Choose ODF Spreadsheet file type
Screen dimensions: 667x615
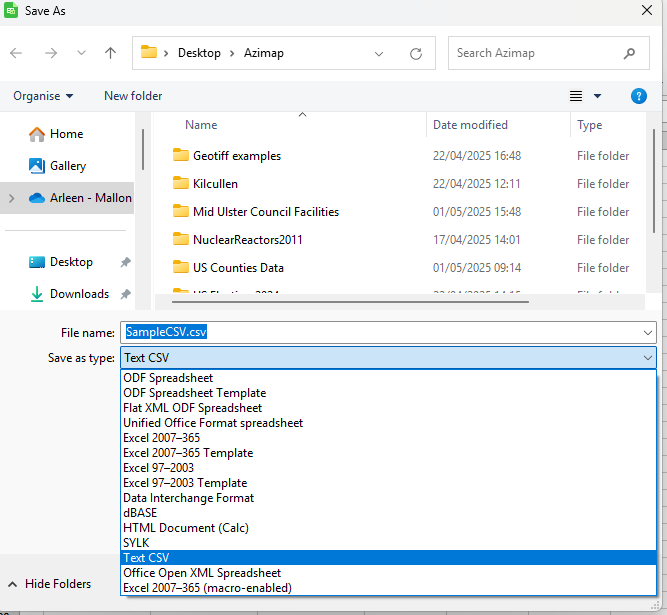[388, 378]
